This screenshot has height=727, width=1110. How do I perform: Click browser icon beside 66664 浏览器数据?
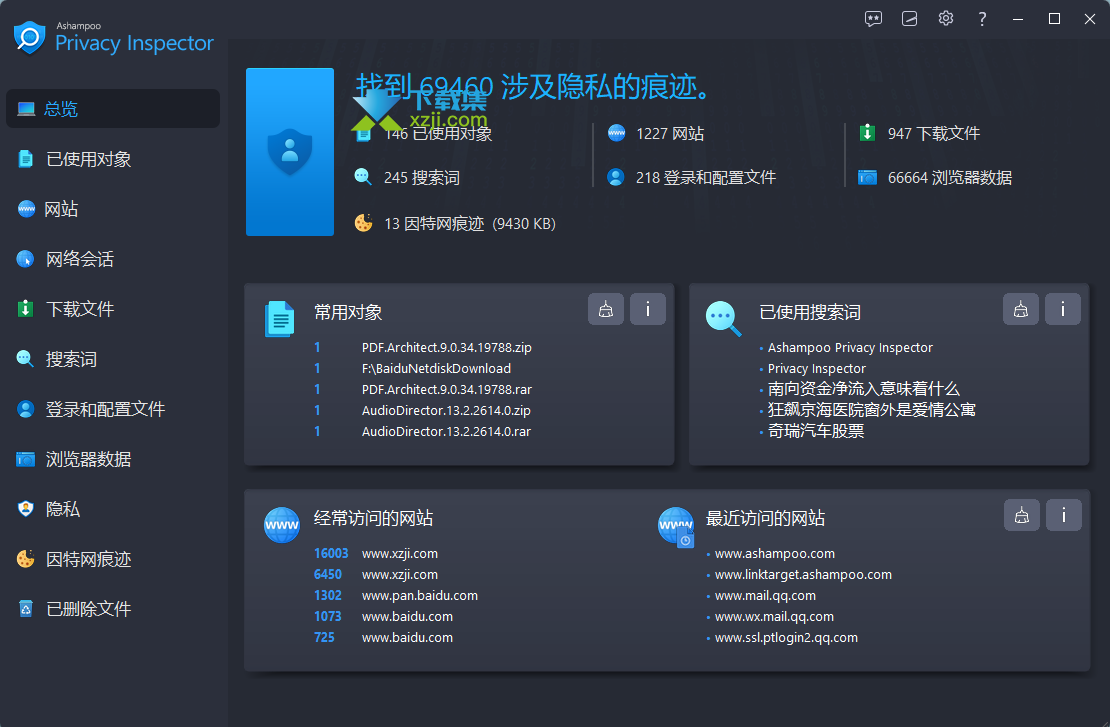click(x=867, y=177)
